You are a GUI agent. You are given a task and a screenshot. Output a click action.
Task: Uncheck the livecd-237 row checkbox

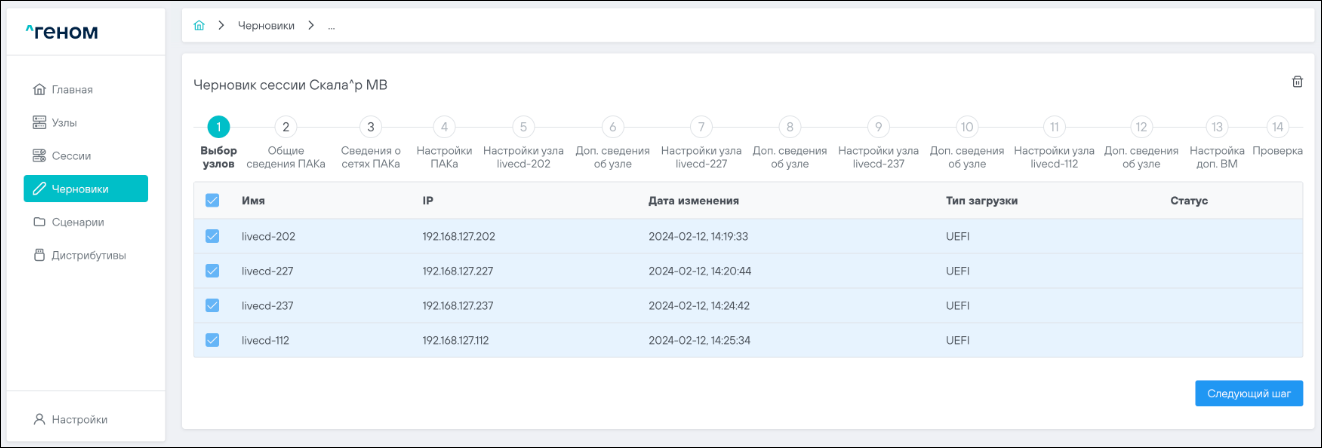coord(212,306)
